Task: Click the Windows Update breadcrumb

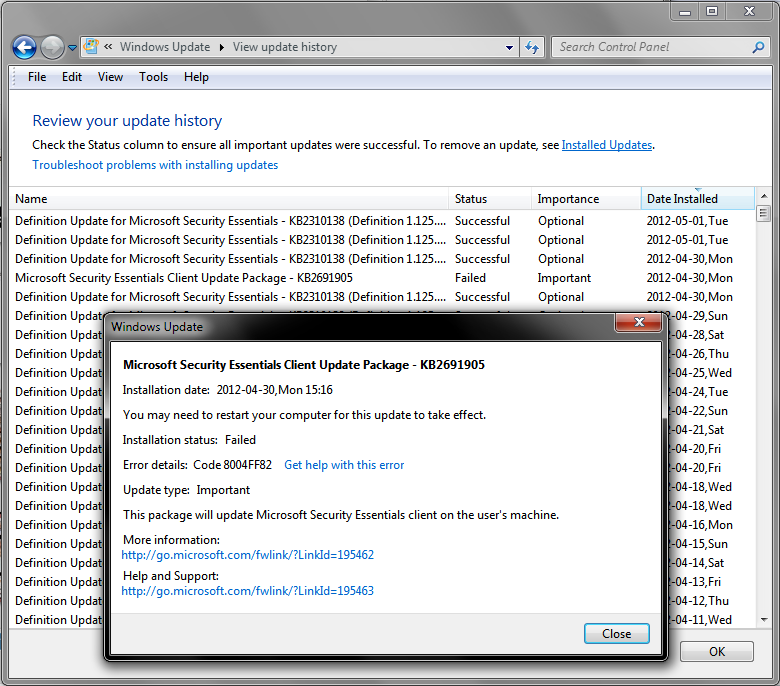Action: 165,47
